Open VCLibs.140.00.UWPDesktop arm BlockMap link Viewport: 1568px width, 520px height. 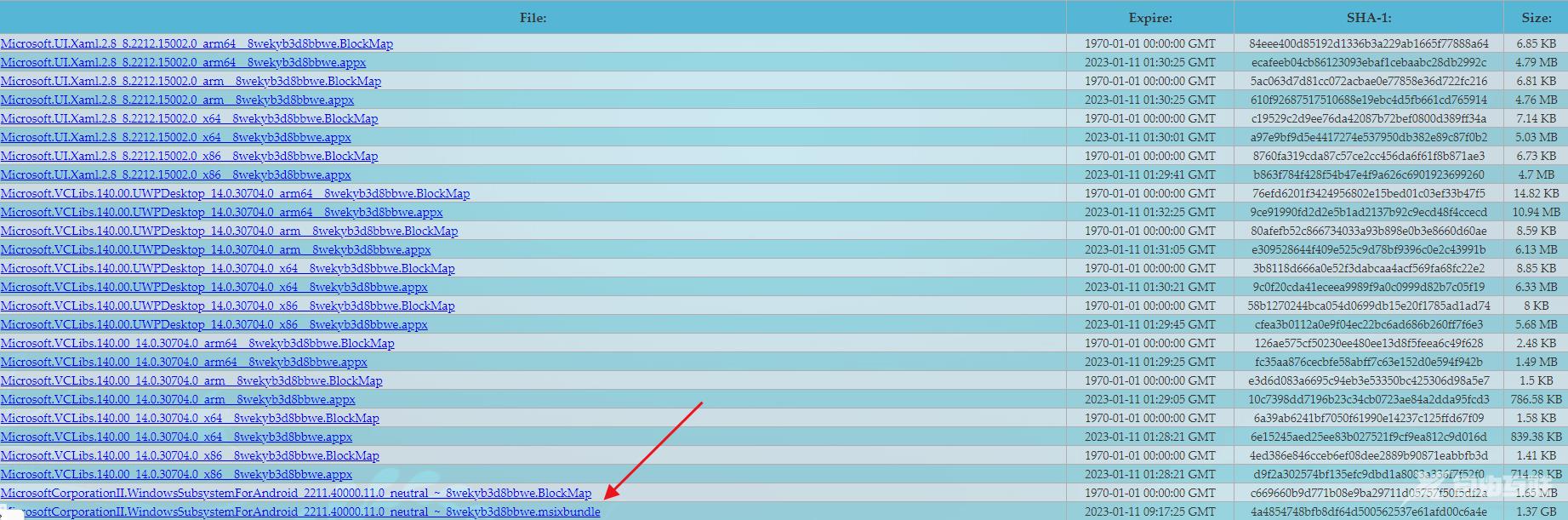(229, 231)
